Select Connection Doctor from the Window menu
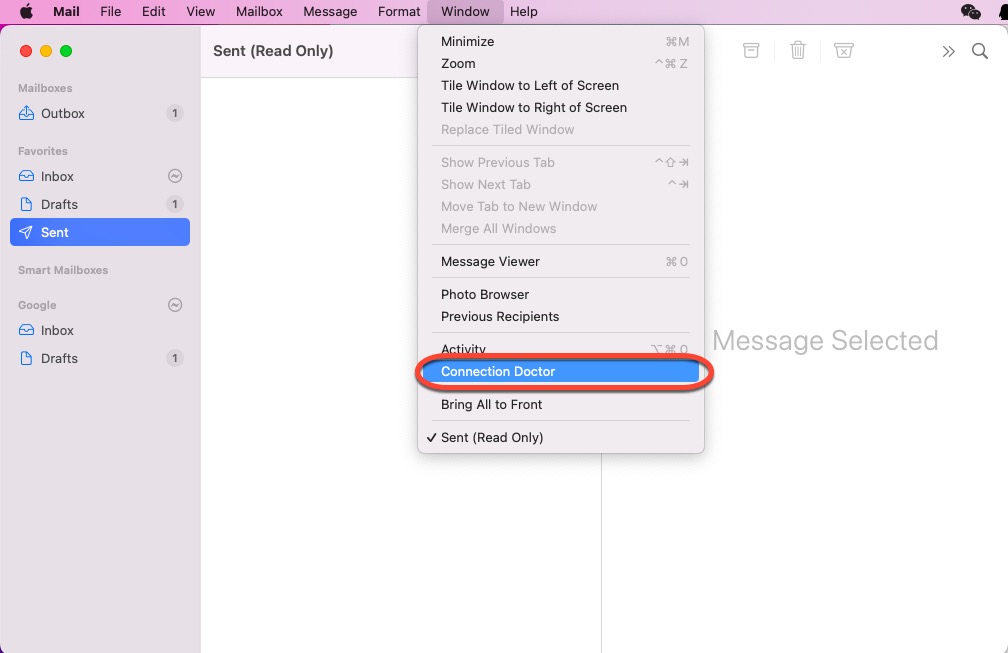This screenshot has height=653, width=1008. pyautogui.click(x=498, y=371)
